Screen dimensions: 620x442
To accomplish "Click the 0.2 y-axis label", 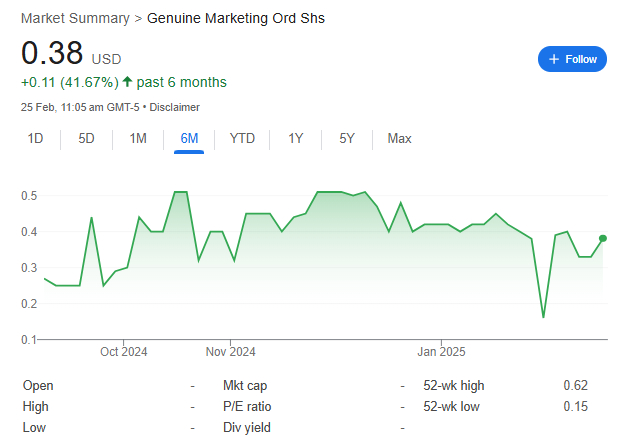I will coord(29,304).
